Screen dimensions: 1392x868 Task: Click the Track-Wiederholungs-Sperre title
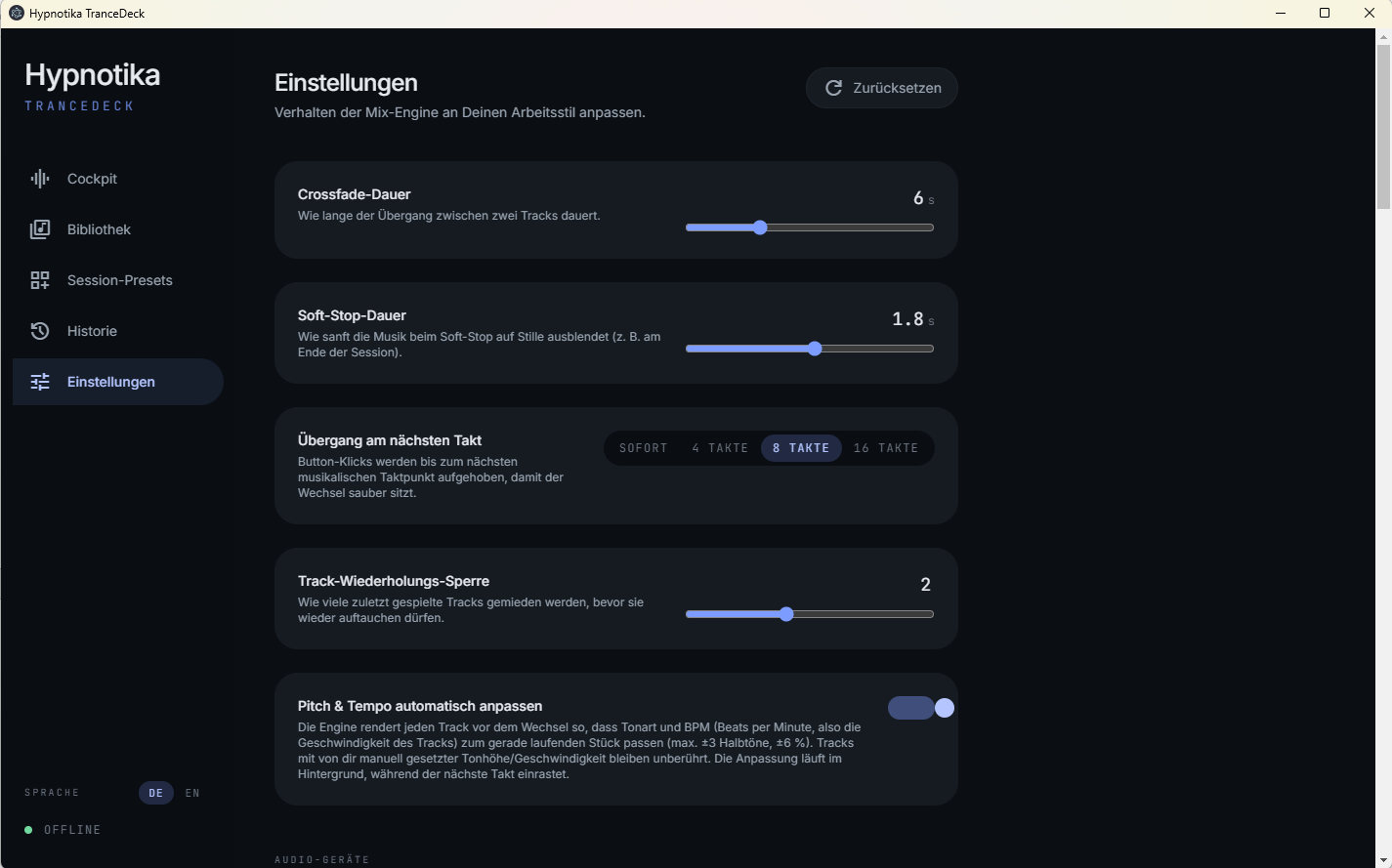point(394,581)
